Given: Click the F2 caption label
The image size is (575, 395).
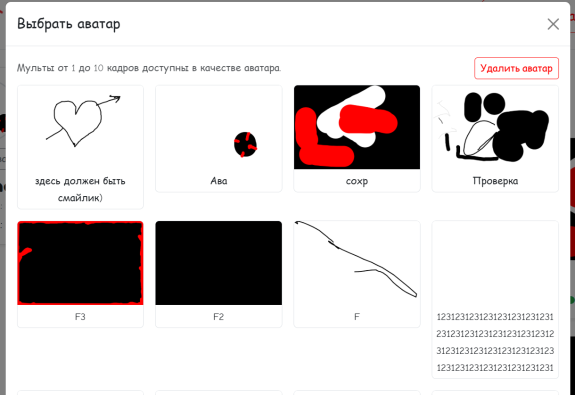Looking at the screenshot, I should point(219,317).
